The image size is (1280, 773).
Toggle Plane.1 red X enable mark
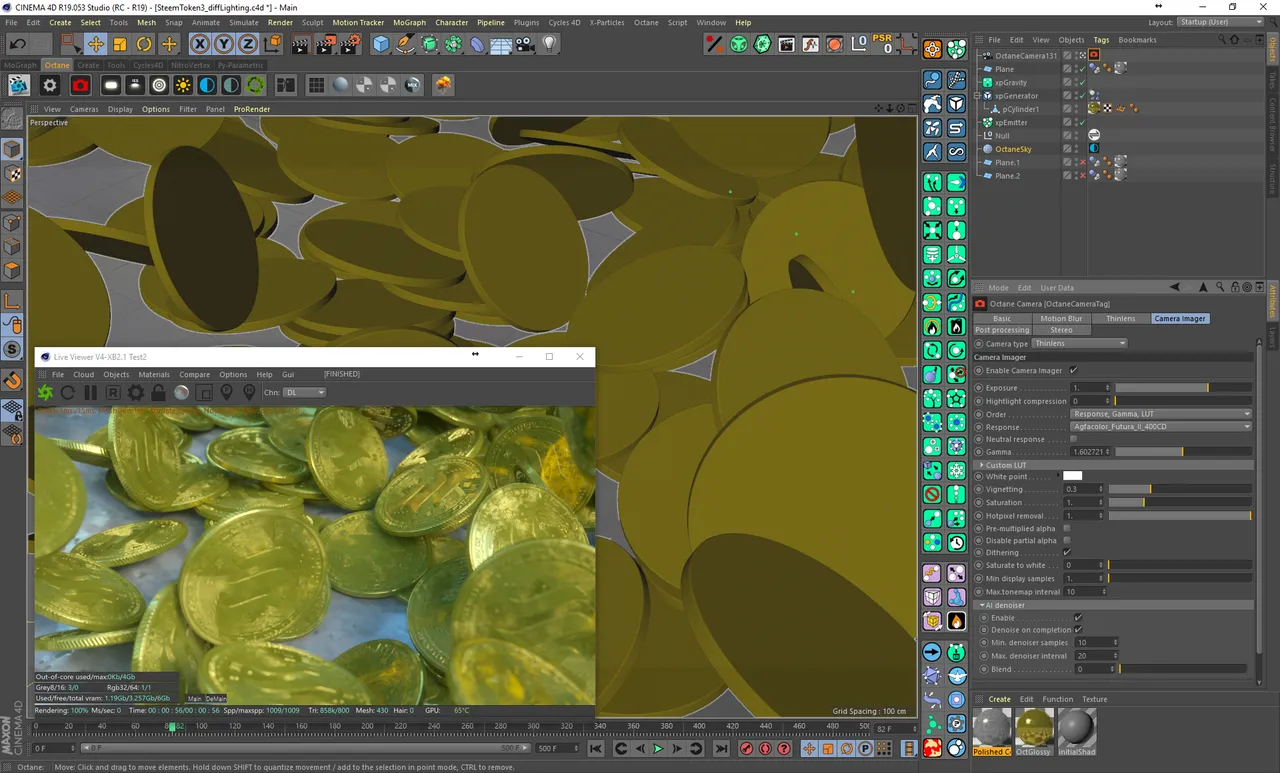point(1081,162)
